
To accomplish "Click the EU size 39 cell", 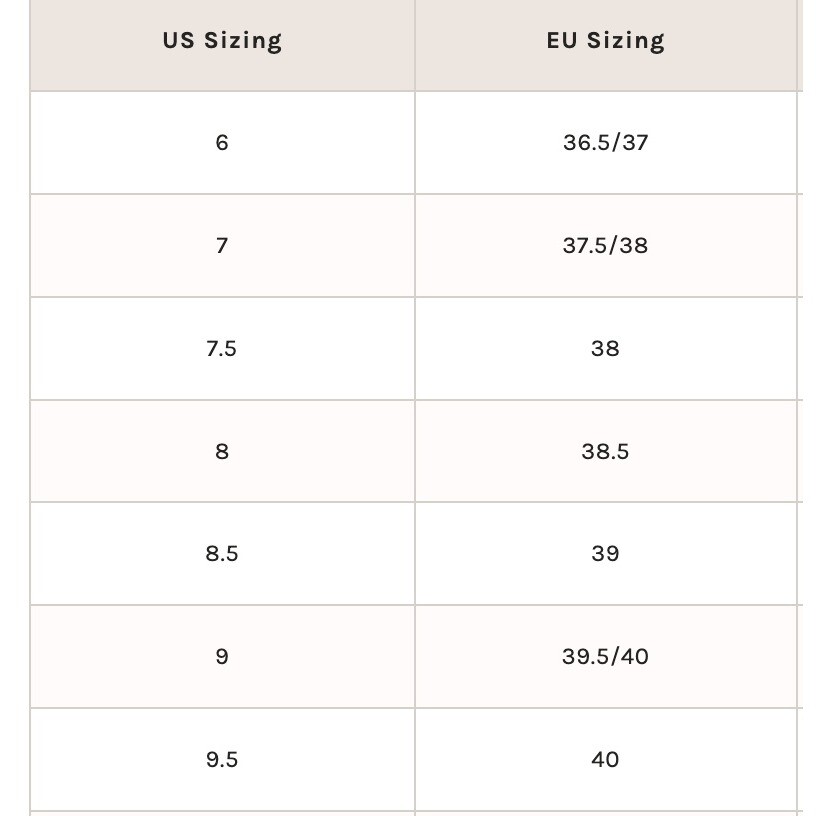I will click(x=605, y=554).
